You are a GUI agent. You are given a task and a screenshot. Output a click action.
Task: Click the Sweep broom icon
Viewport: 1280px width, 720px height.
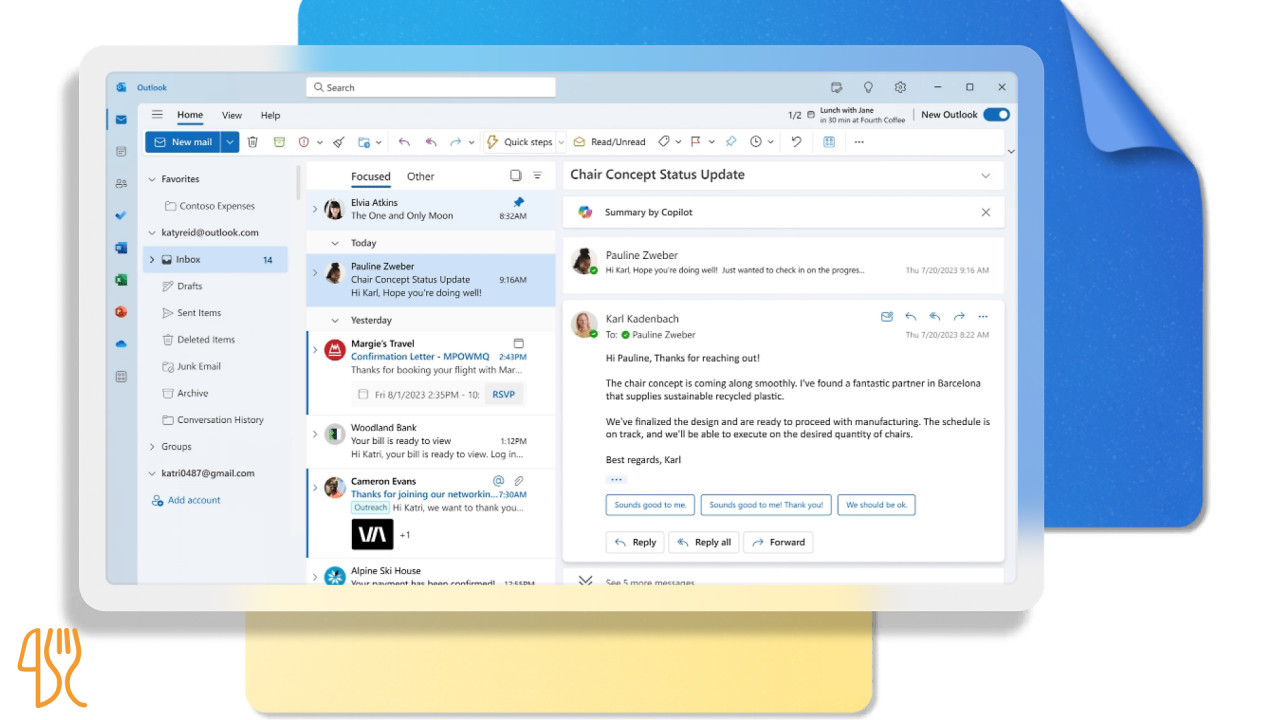(339, 142)
